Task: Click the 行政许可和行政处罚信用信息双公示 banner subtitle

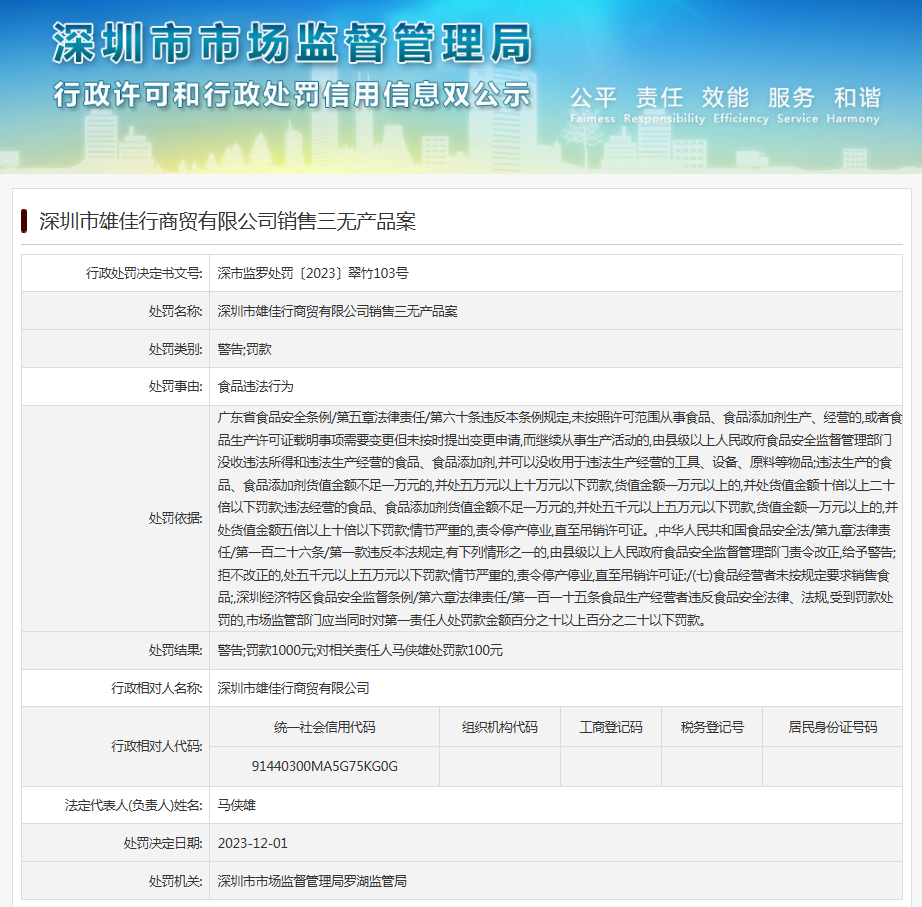Action: 292,95
